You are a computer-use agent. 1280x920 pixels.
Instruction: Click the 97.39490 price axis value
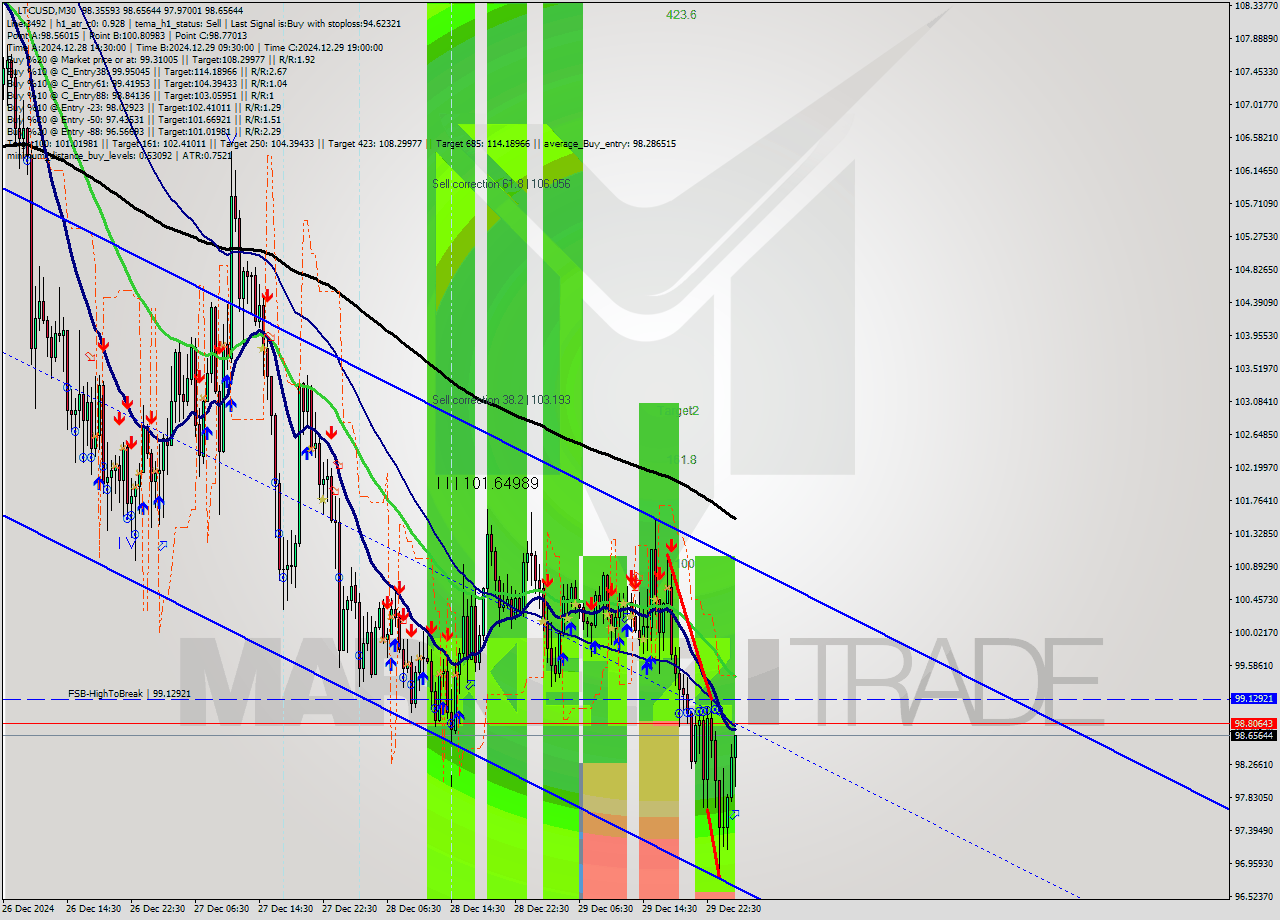pyautogui.click(x=1256, y=830)
